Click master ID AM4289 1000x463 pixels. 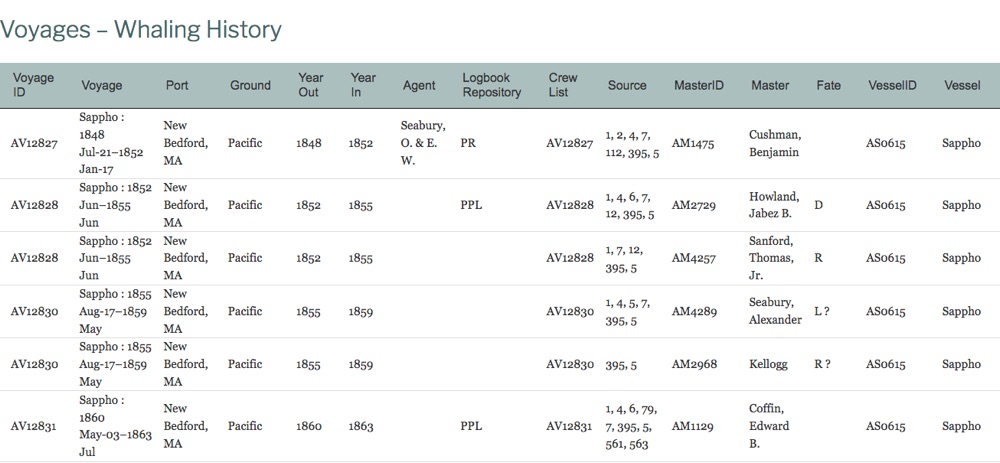[x=692, y=311]
